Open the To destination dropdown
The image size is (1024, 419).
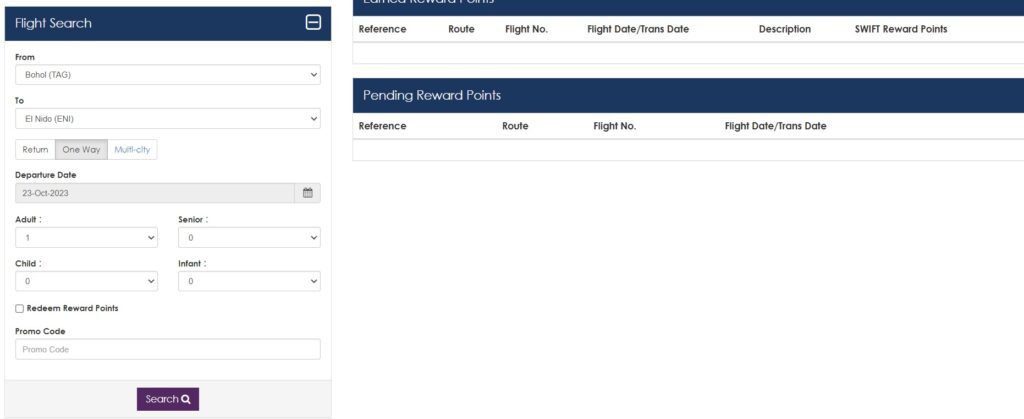click(167, 119)
